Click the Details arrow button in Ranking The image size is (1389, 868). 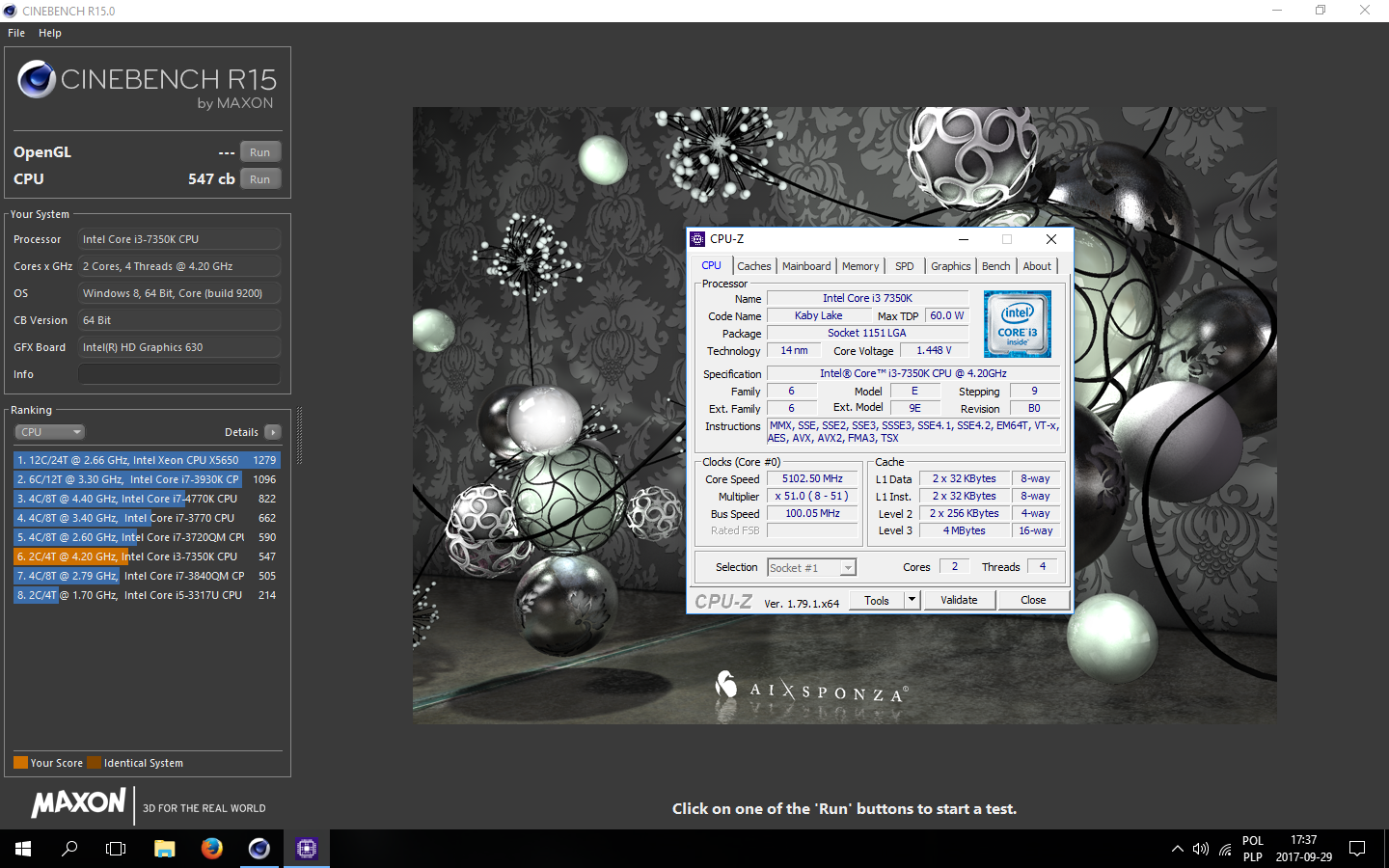[273, 432]
